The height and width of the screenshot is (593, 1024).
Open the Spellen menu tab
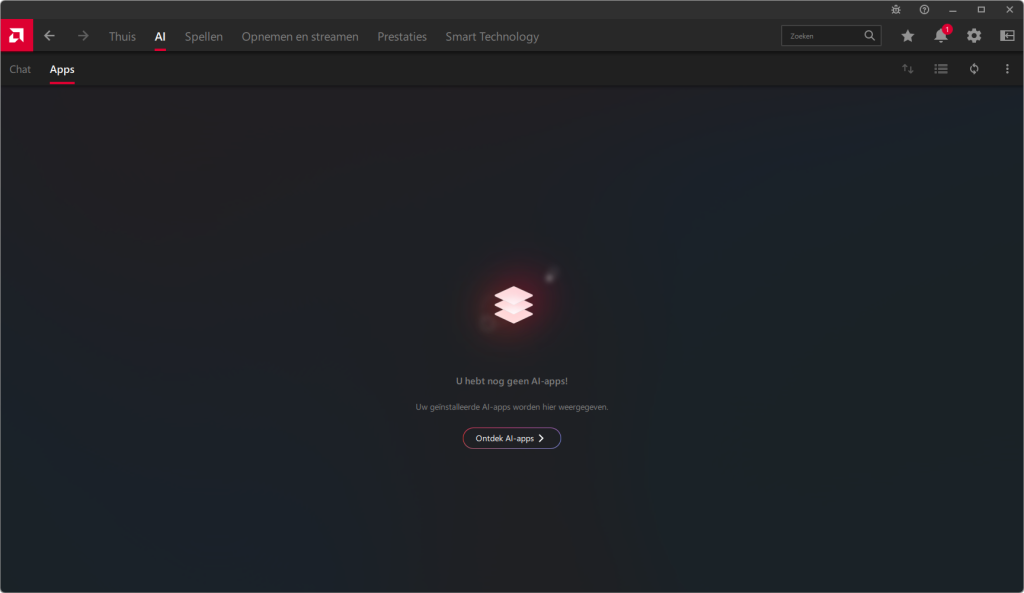click(x=204, y=37)
